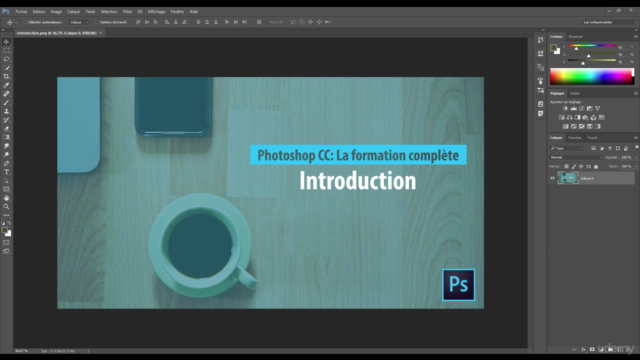Toggle Quick Mask mode
Screen dimensions: 640x360
click(x=6, y=242)
